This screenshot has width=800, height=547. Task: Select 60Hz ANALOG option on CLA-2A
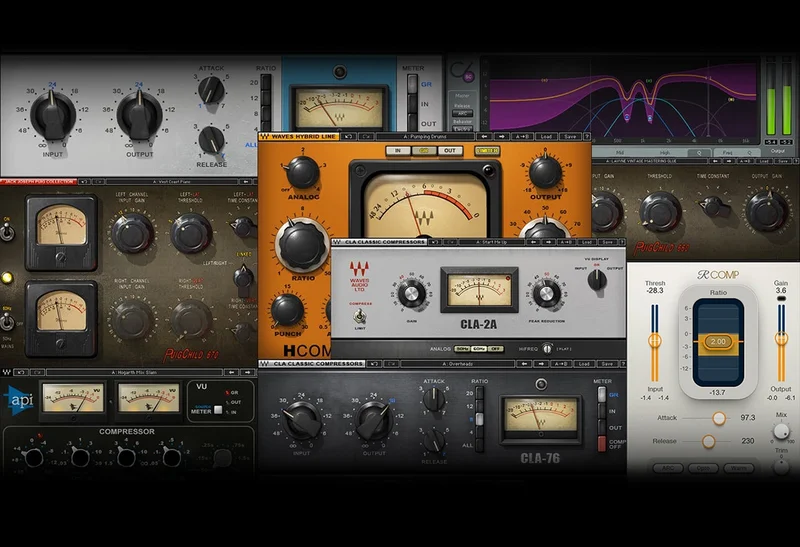coord(478,349)
